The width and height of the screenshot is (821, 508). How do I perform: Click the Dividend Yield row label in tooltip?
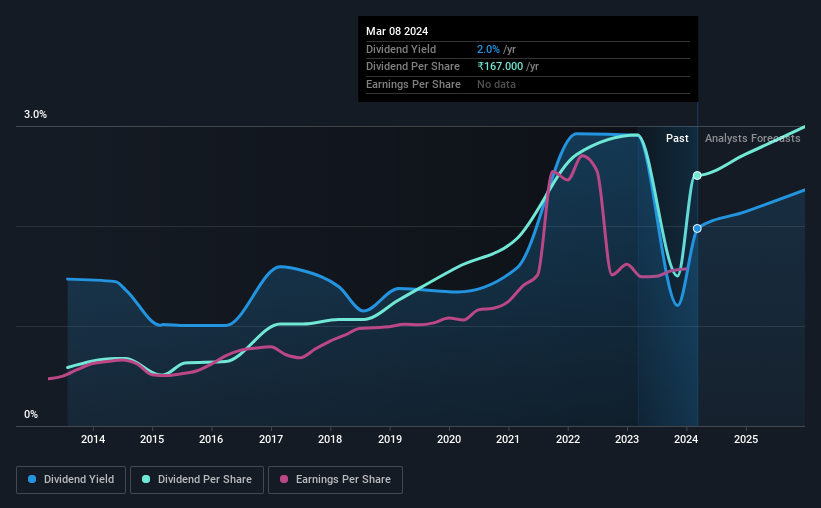point(401,49)
